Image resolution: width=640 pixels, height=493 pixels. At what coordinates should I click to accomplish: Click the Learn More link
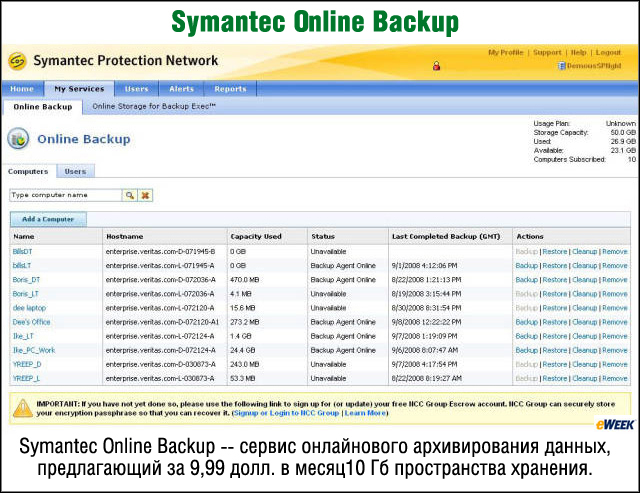365,413
